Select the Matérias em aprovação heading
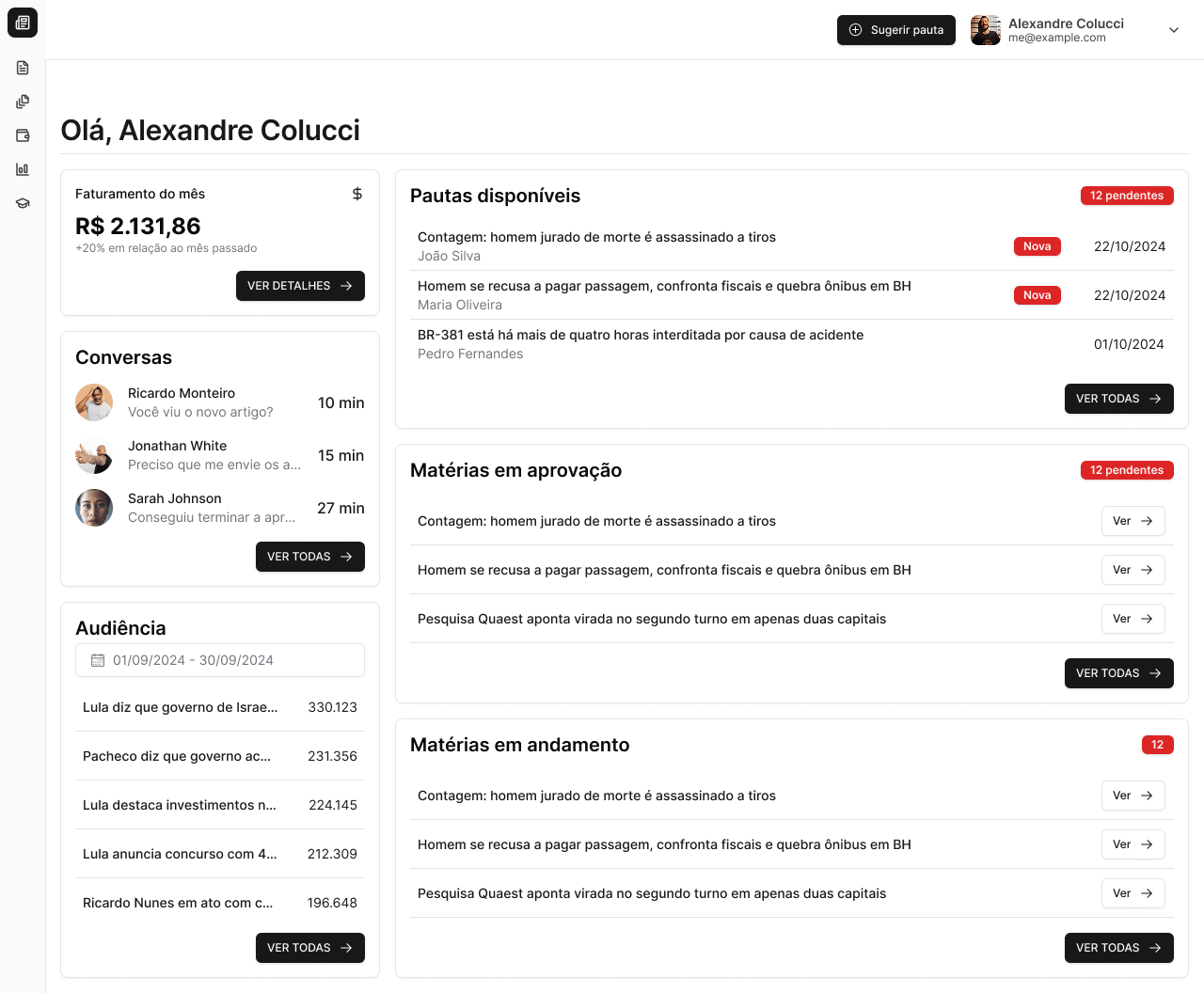 (x=516, y=470)
